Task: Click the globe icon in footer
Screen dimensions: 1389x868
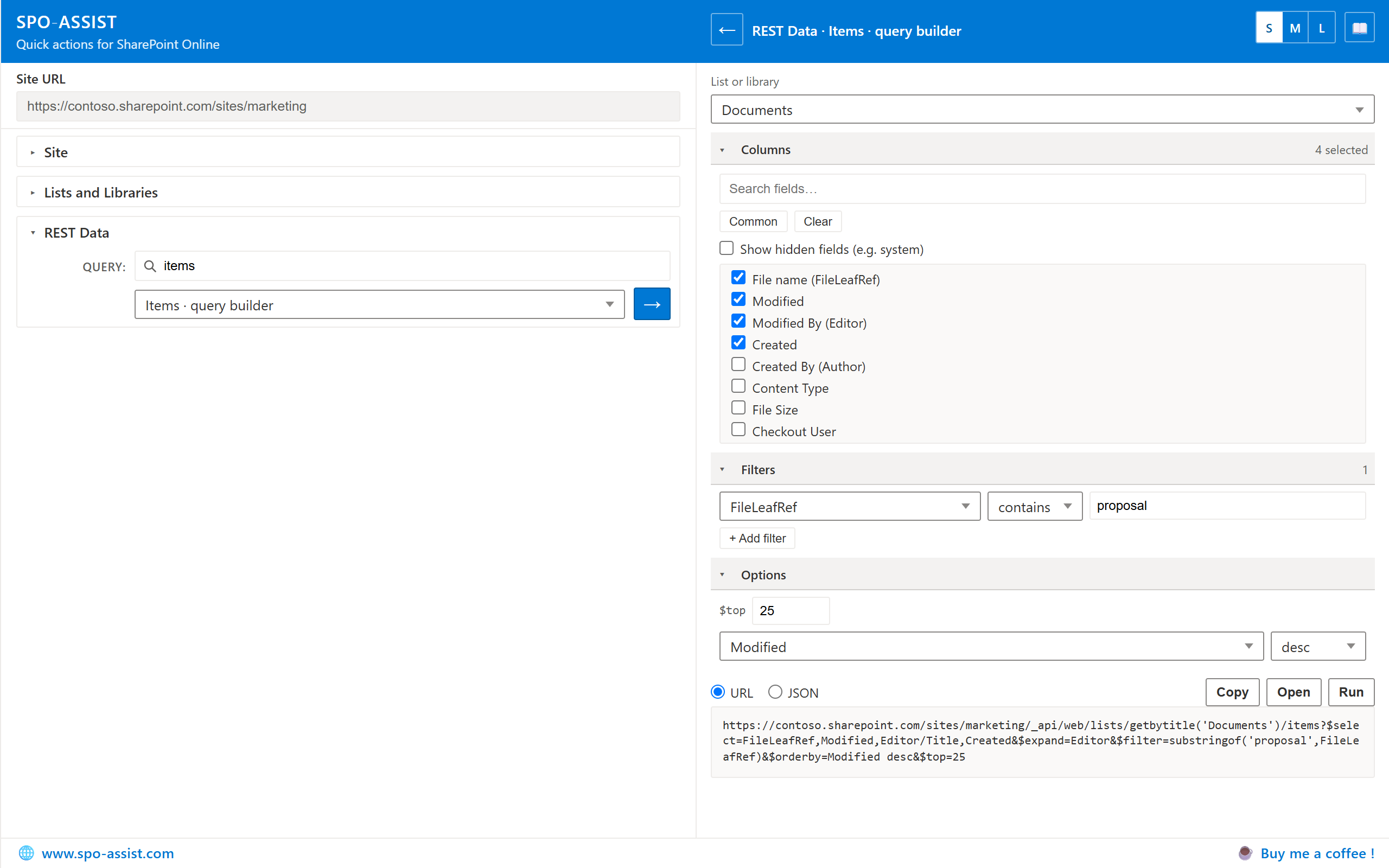Action: (27, 853)
